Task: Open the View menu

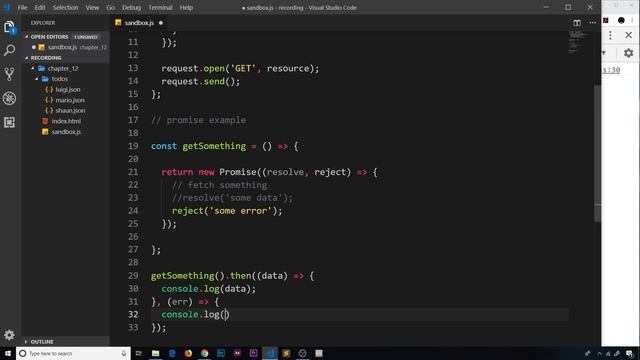Action: pyautogui.click(x=92, y=7)
